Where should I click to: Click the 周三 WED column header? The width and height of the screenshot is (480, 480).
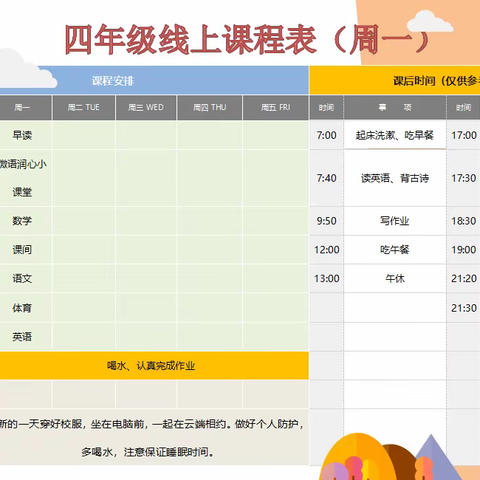(x=146, y=107)
